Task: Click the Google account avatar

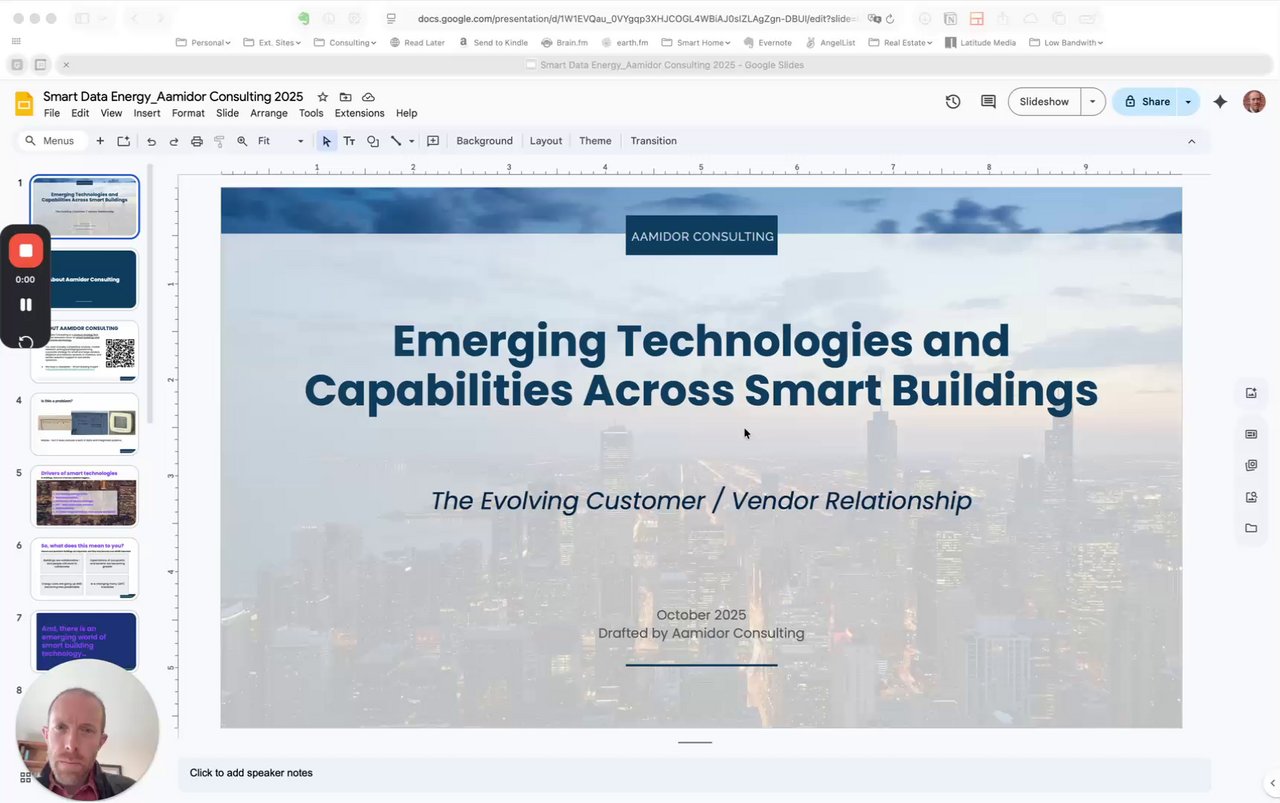Action: [1254, 102]
